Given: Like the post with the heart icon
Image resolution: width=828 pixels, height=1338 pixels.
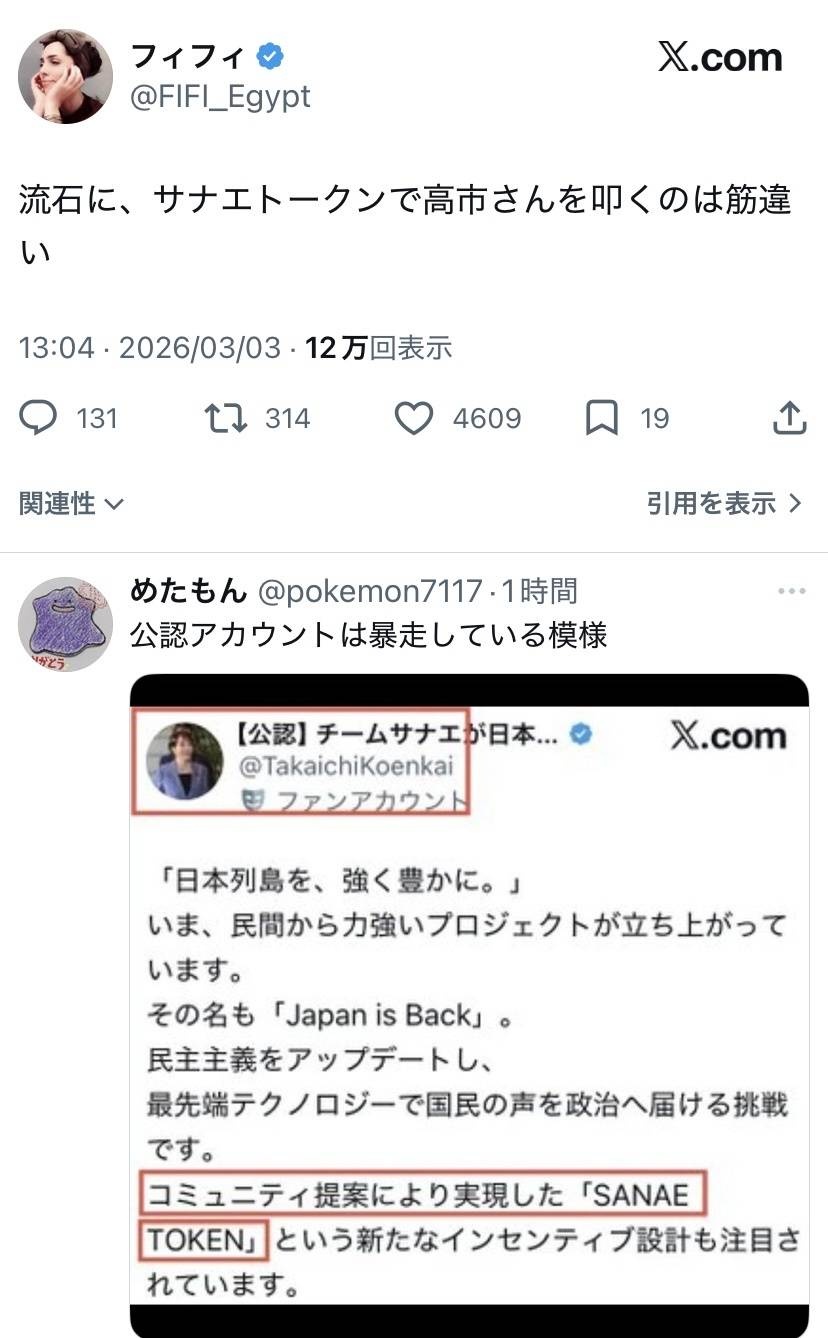Looking at the screenshot, I should (x=412, y=418).
